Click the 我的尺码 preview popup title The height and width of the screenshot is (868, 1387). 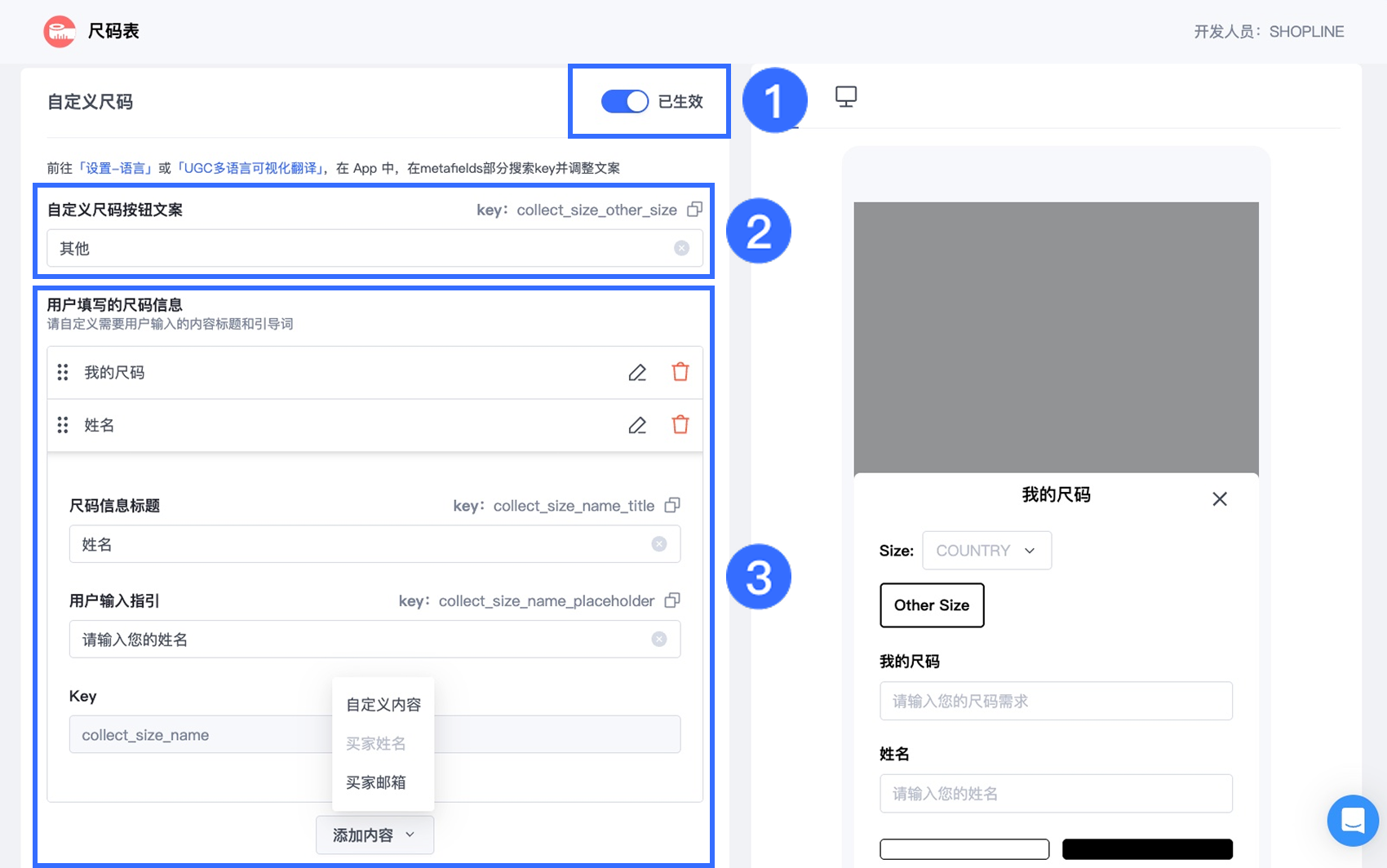click(1056, 495)
